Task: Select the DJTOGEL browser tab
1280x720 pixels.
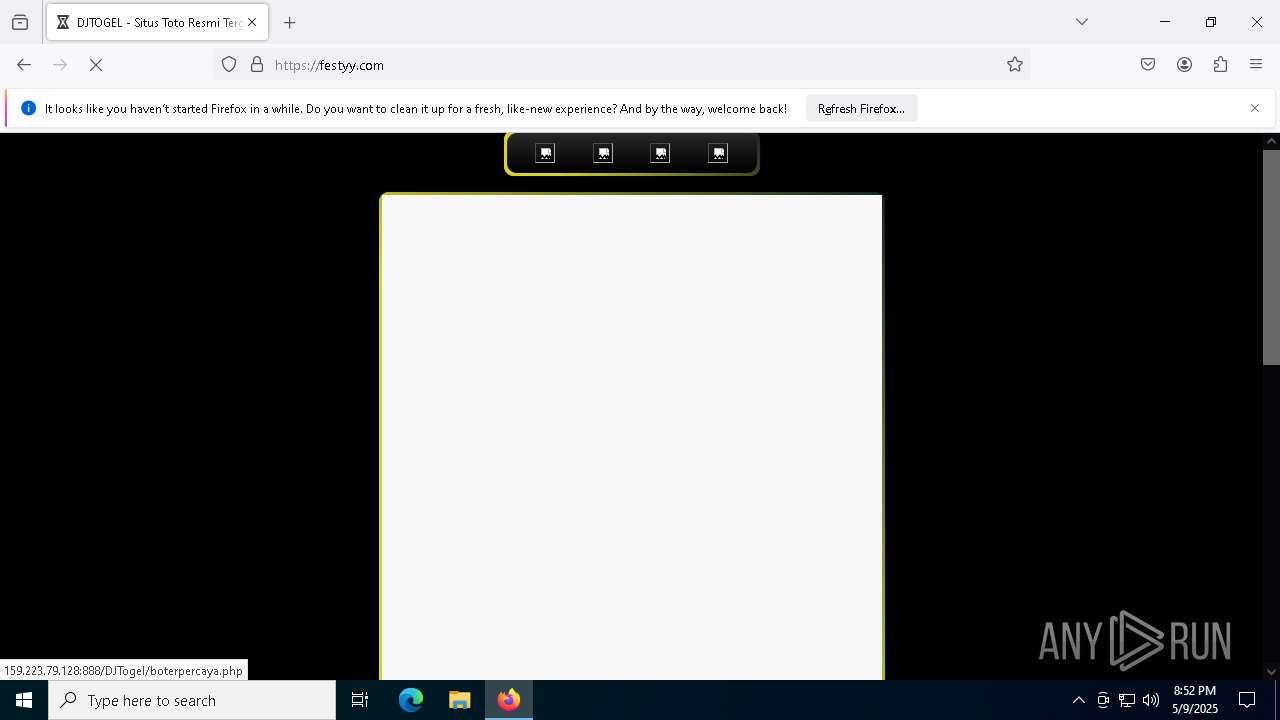Action: [157, 22]
